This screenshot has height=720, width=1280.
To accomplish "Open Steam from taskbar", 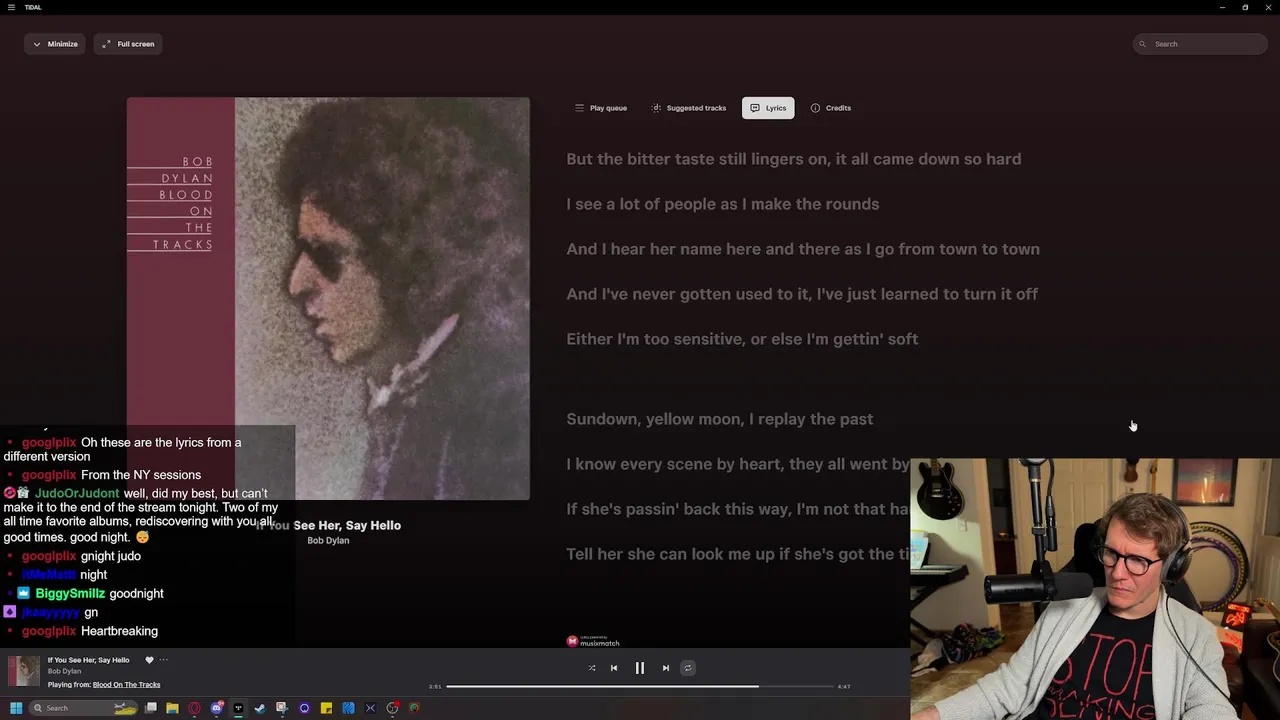I will (260, 708).
